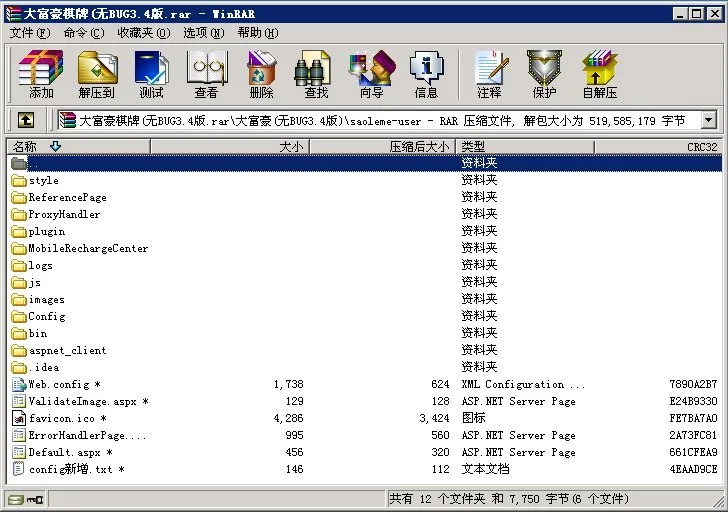
Task: Open the View (查看) toolbar icon
Action: pyautogui.click(x=206, y=74)
